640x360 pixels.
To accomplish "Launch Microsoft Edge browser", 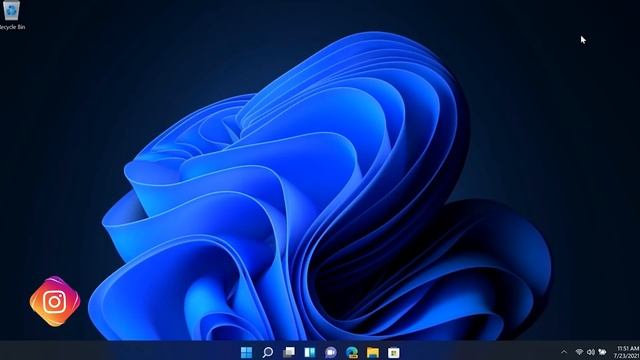I will click(x=352, y=352).
